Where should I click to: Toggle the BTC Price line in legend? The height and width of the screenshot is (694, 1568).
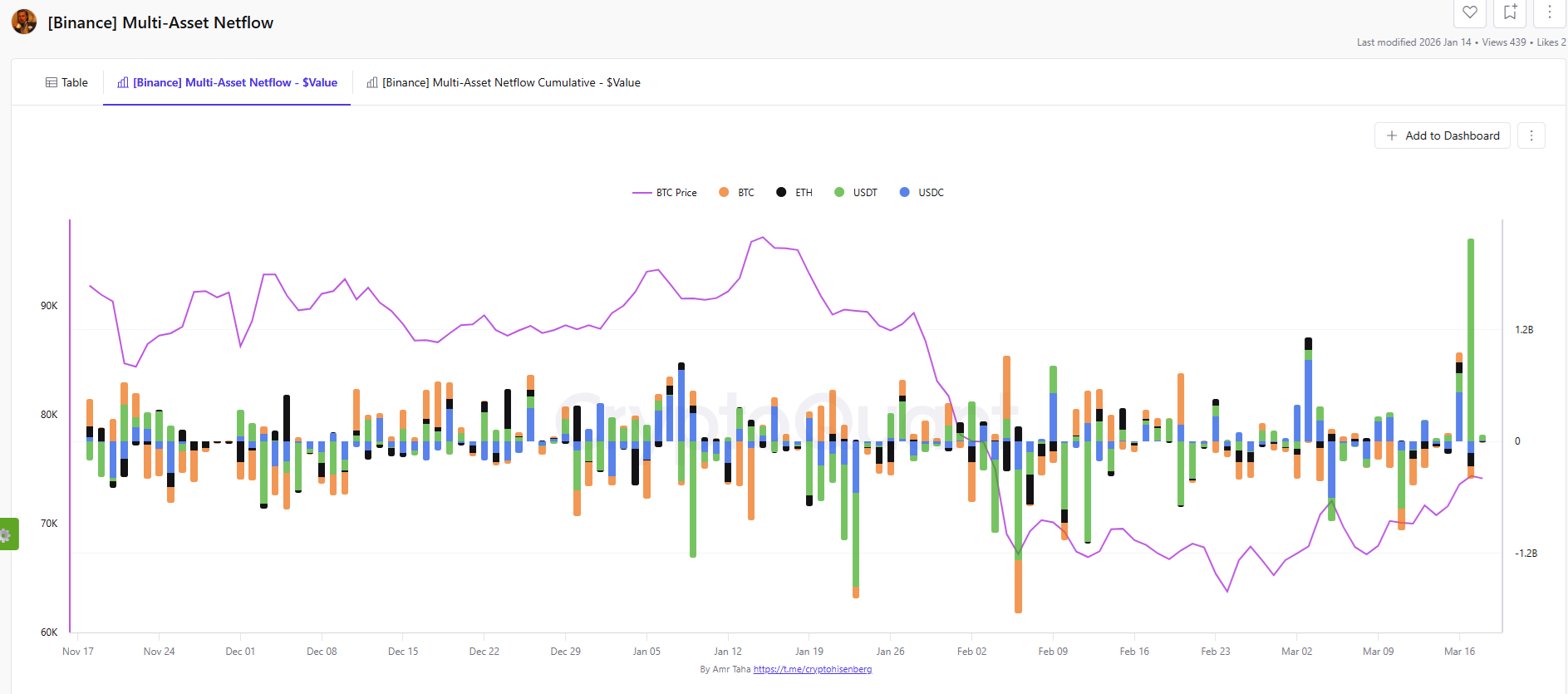click(665, 192)
